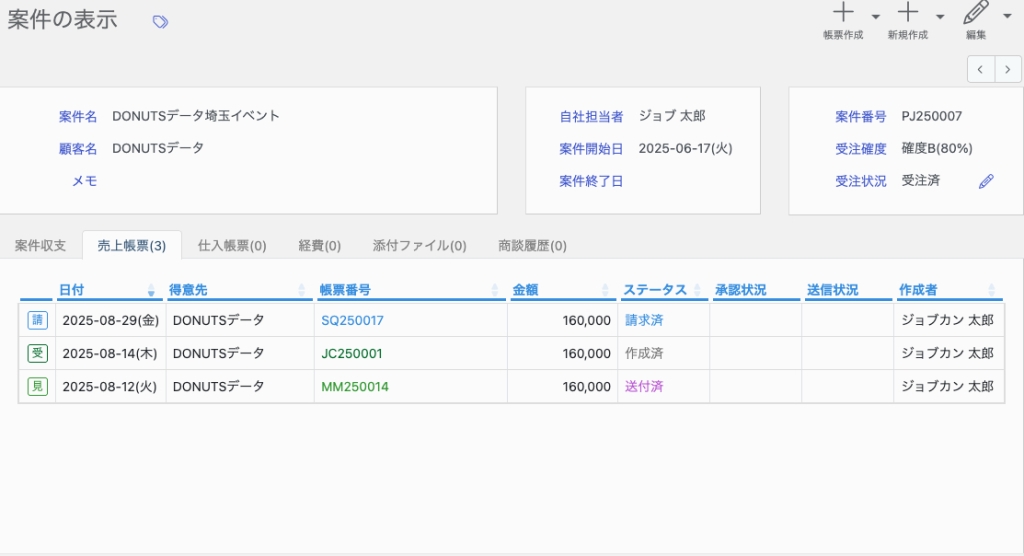Go to the next record arrow
Viewport: 1024px width, 556px height.
(x=1007, y=69)
